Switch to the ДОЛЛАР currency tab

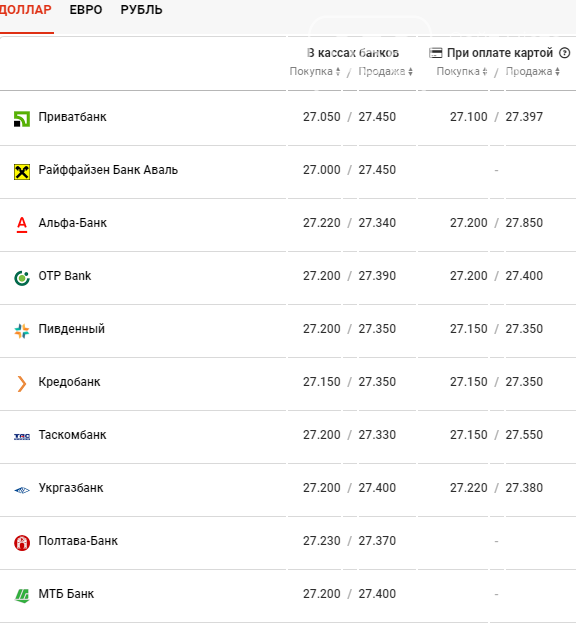[x=25, y=10]
